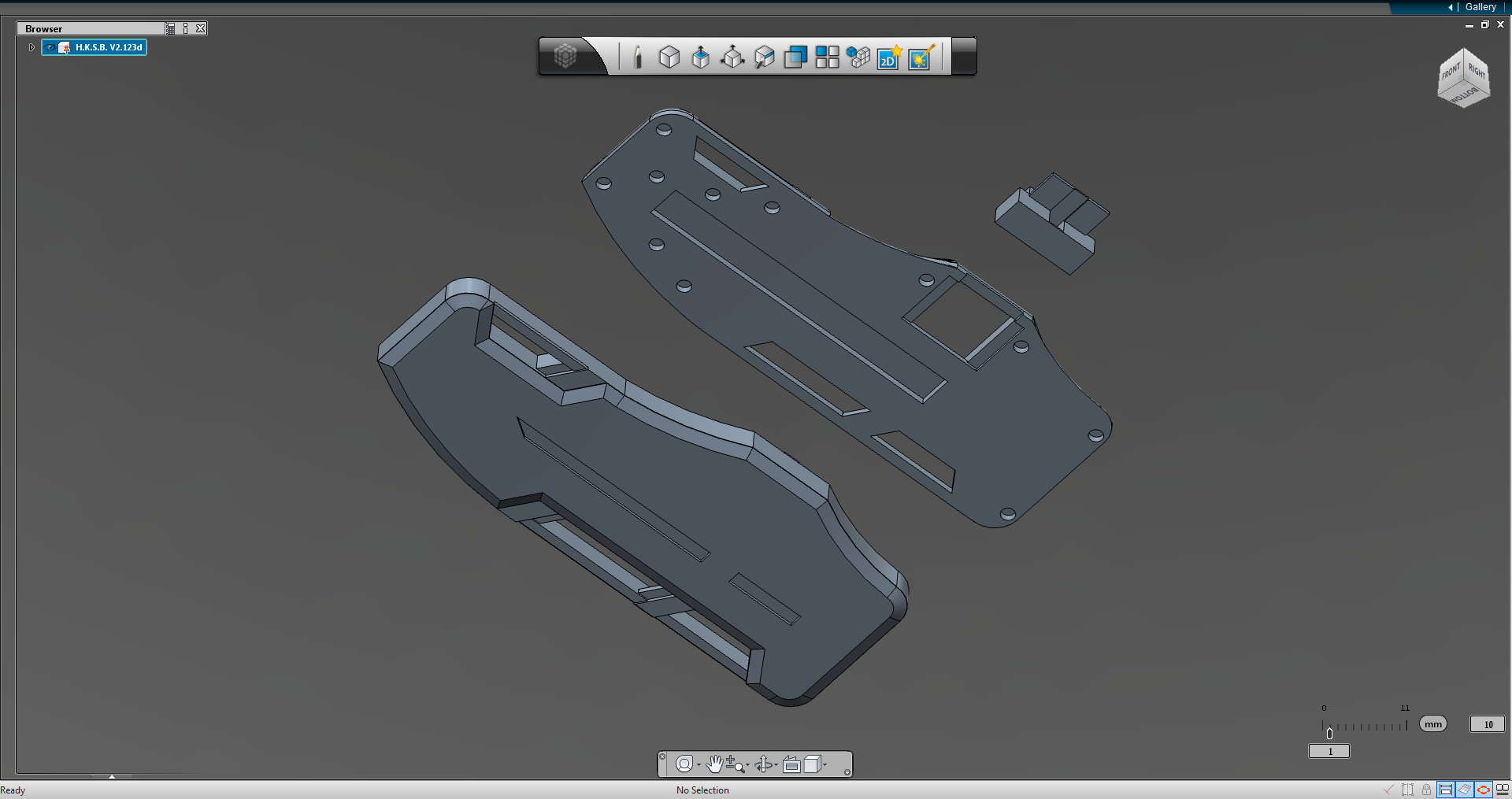Click the Look At view icon
The width and height of the screenshot is (1512, 799).
click(791, 764)
